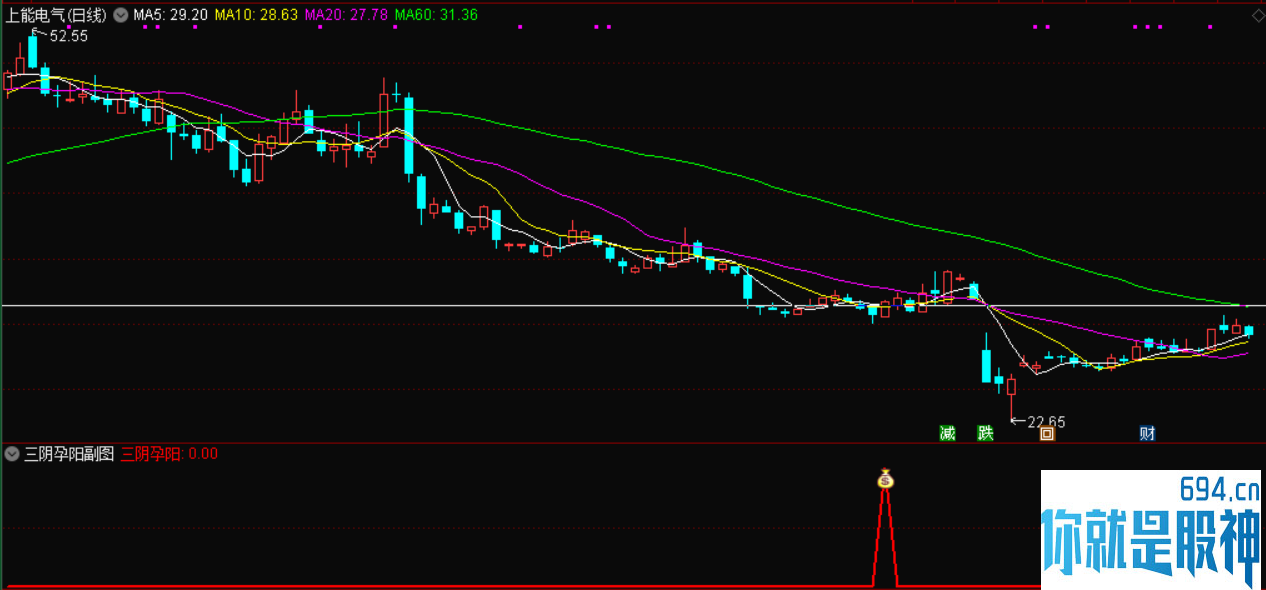The image size is (1266, 590).
Task: Click the green 跌 event marker
Action: click(x=986, y=433)
